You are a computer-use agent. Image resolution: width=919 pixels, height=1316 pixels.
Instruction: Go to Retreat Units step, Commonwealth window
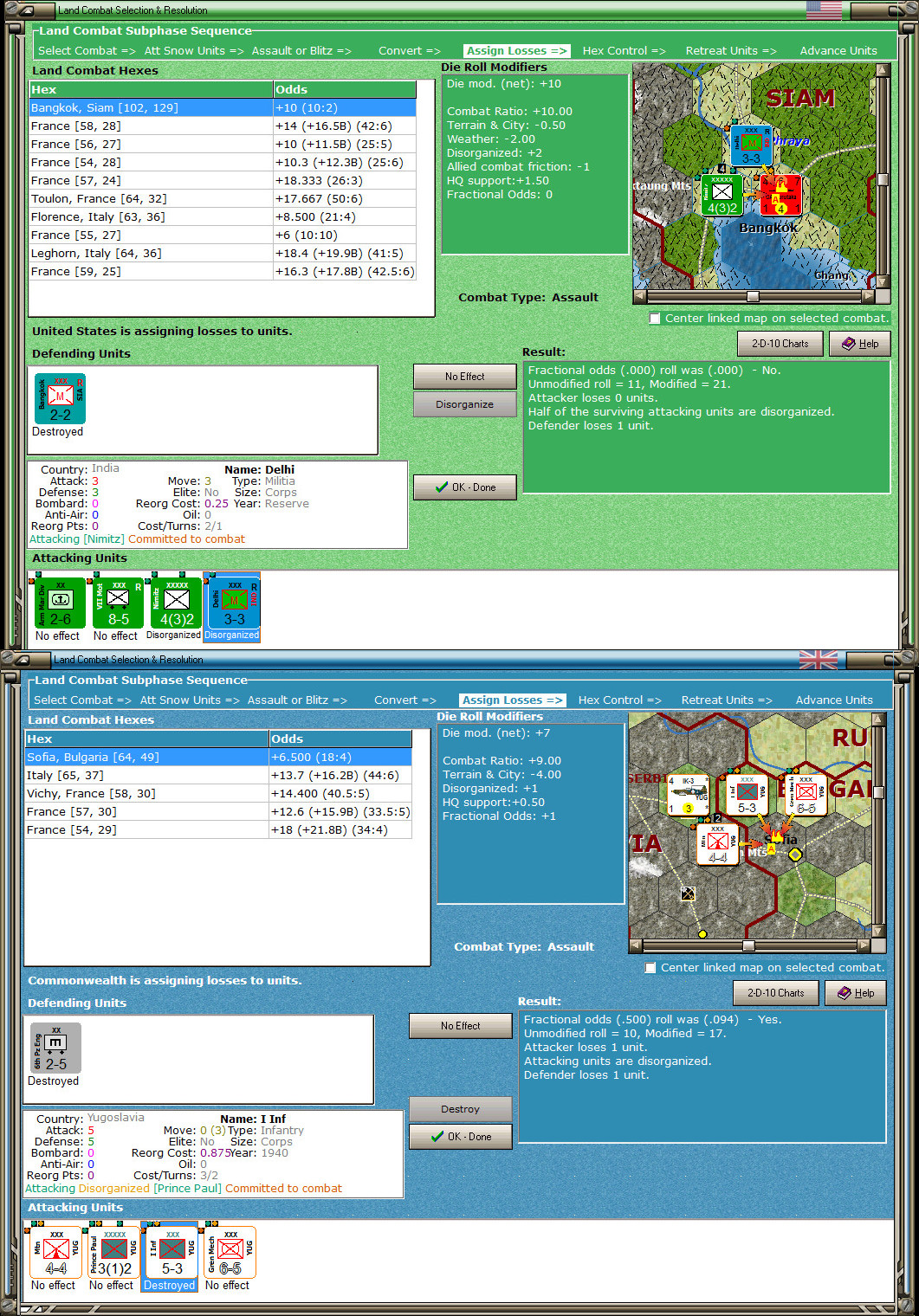click(727, 700)
